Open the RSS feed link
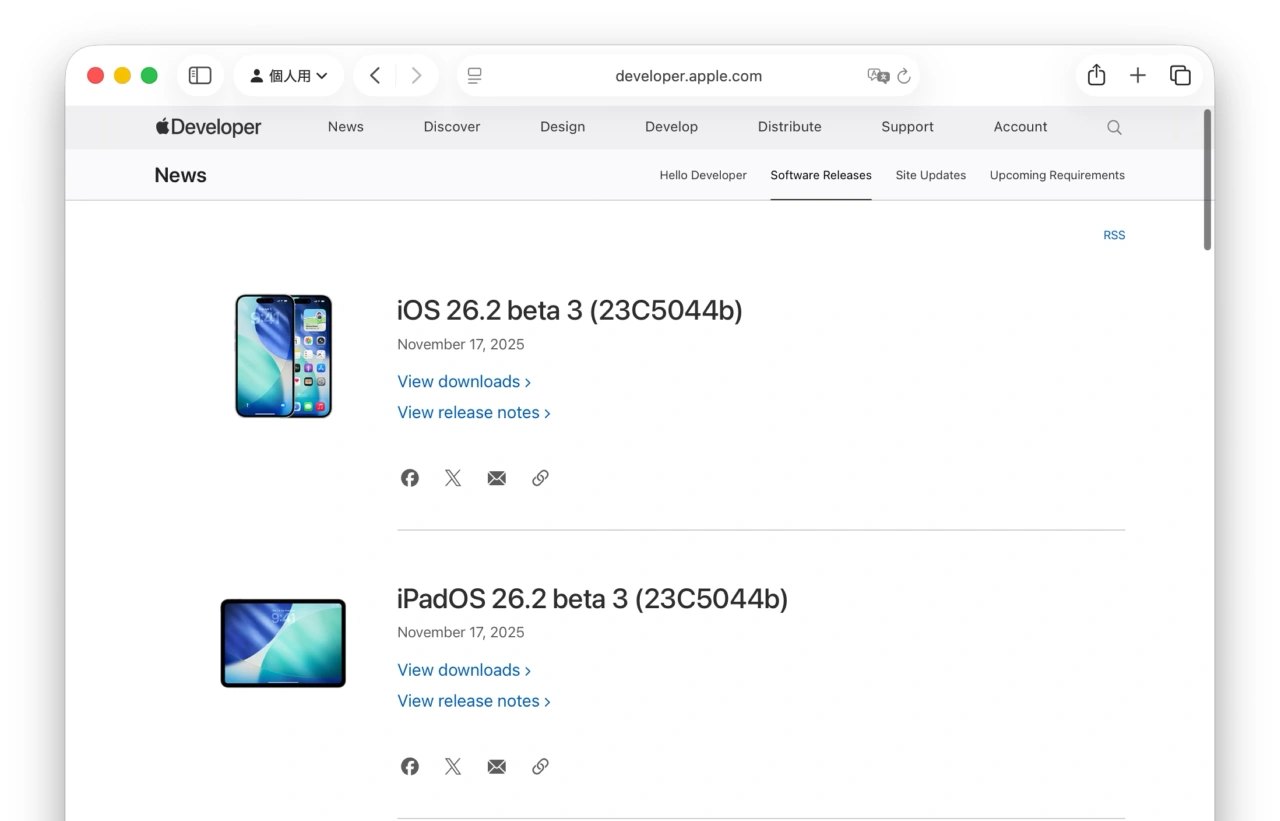The image size is (1280, 821). click(1114, 235)
